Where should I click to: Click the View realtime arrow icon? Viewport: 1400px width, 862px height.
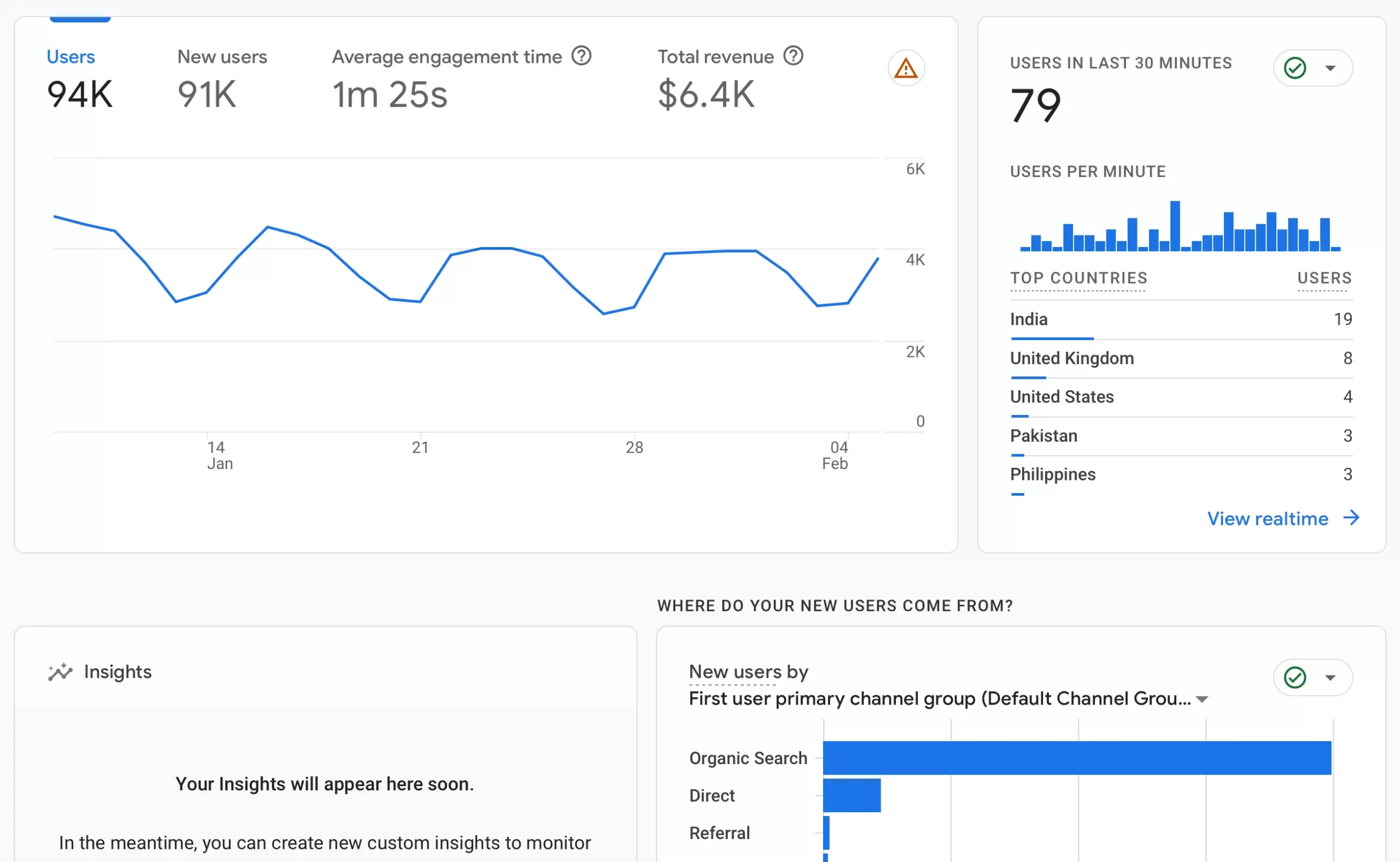1351,518
